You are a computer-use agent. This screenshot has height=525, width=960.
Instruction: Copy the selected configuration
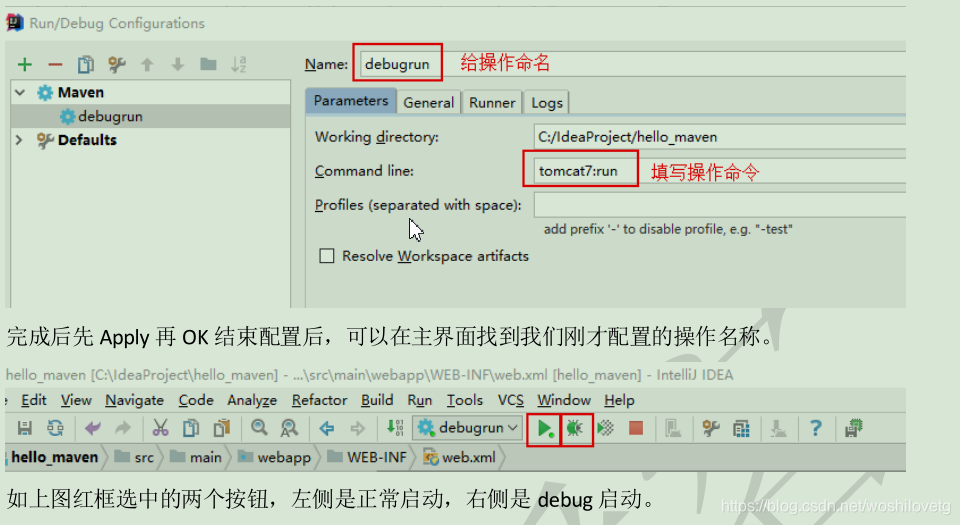pos(86,64)
